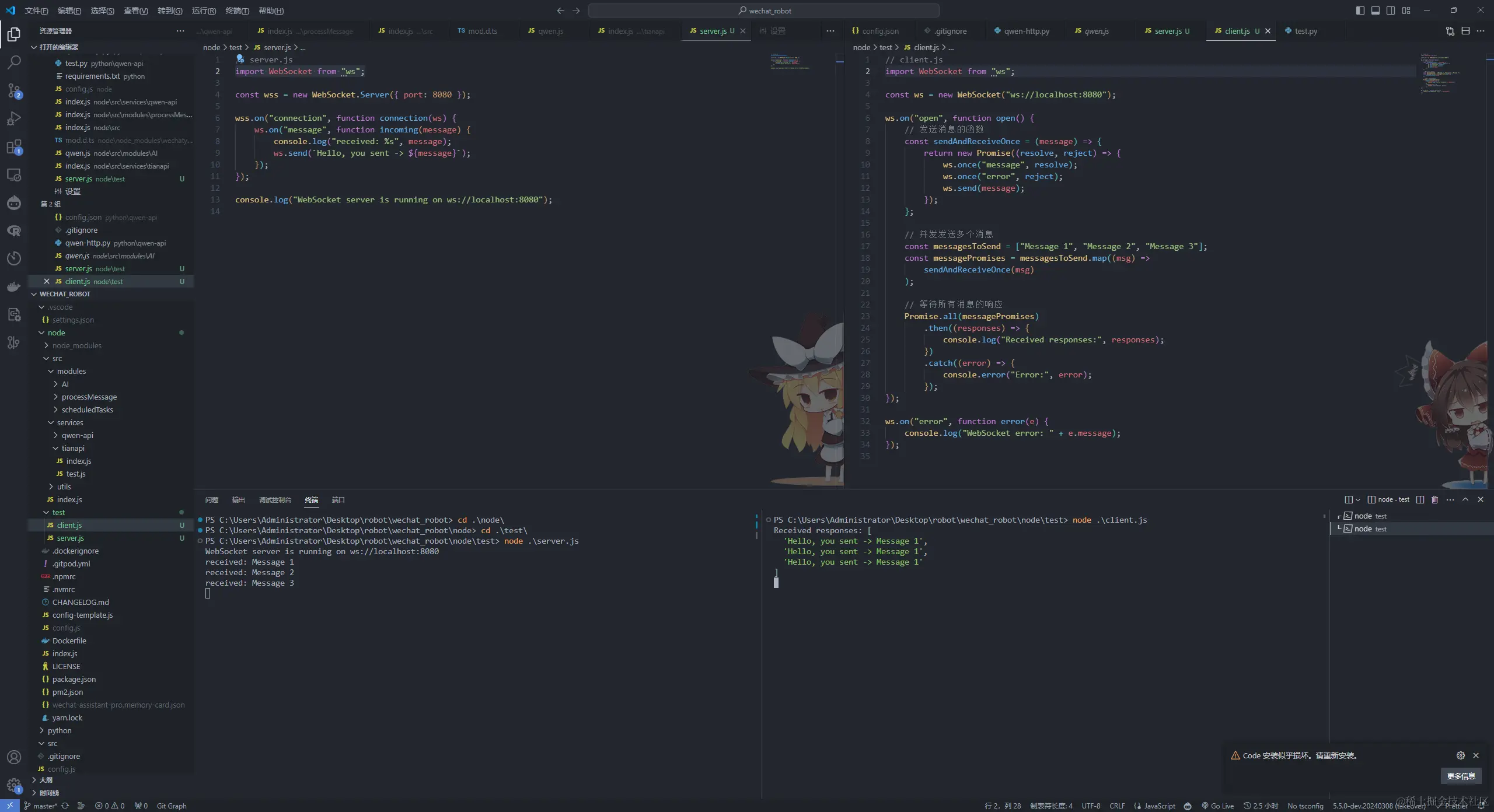This screenshot has width=1494, height=812.
Task: Open the Manage gear icon
Action: click(14, 785)
